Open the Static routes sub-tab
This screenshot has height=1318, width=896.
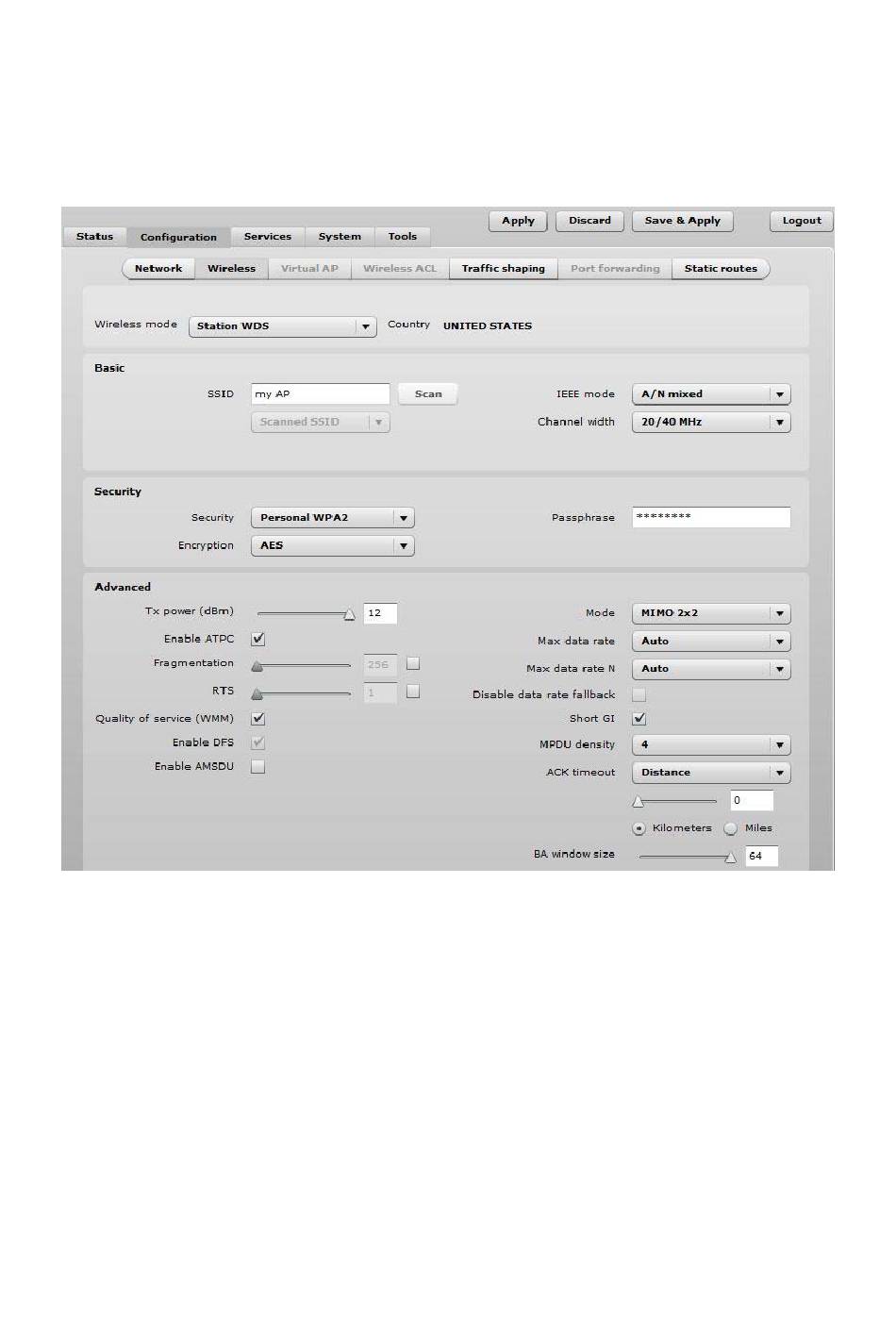[x=721, y=269]
